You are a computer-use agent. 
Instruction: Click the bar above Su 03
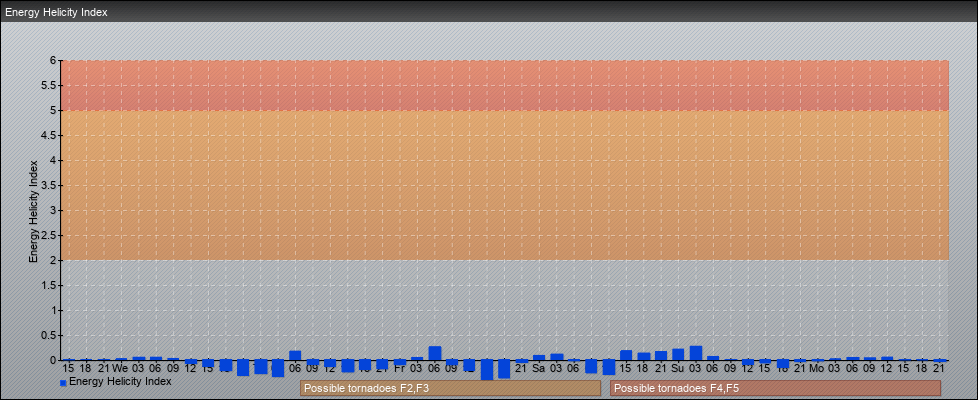(695, 353)
